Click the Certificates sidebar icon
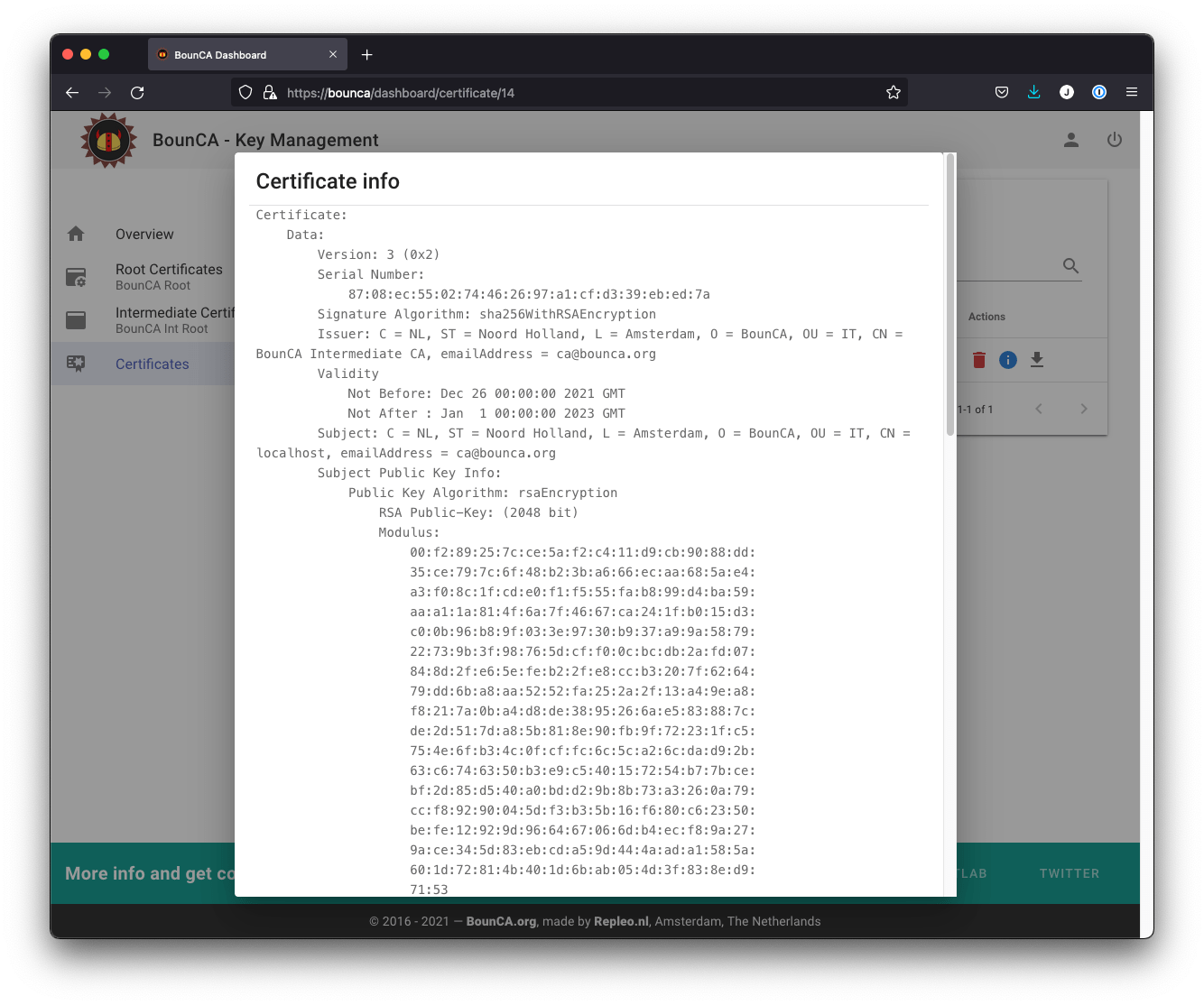 point(76,364)
